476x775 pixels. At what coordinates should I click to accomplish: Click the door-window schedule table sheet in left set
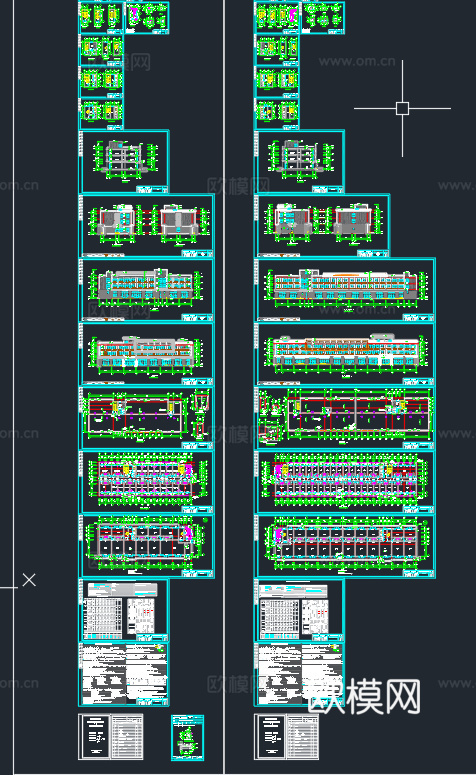pyautogui.click(x=124, y=610)
